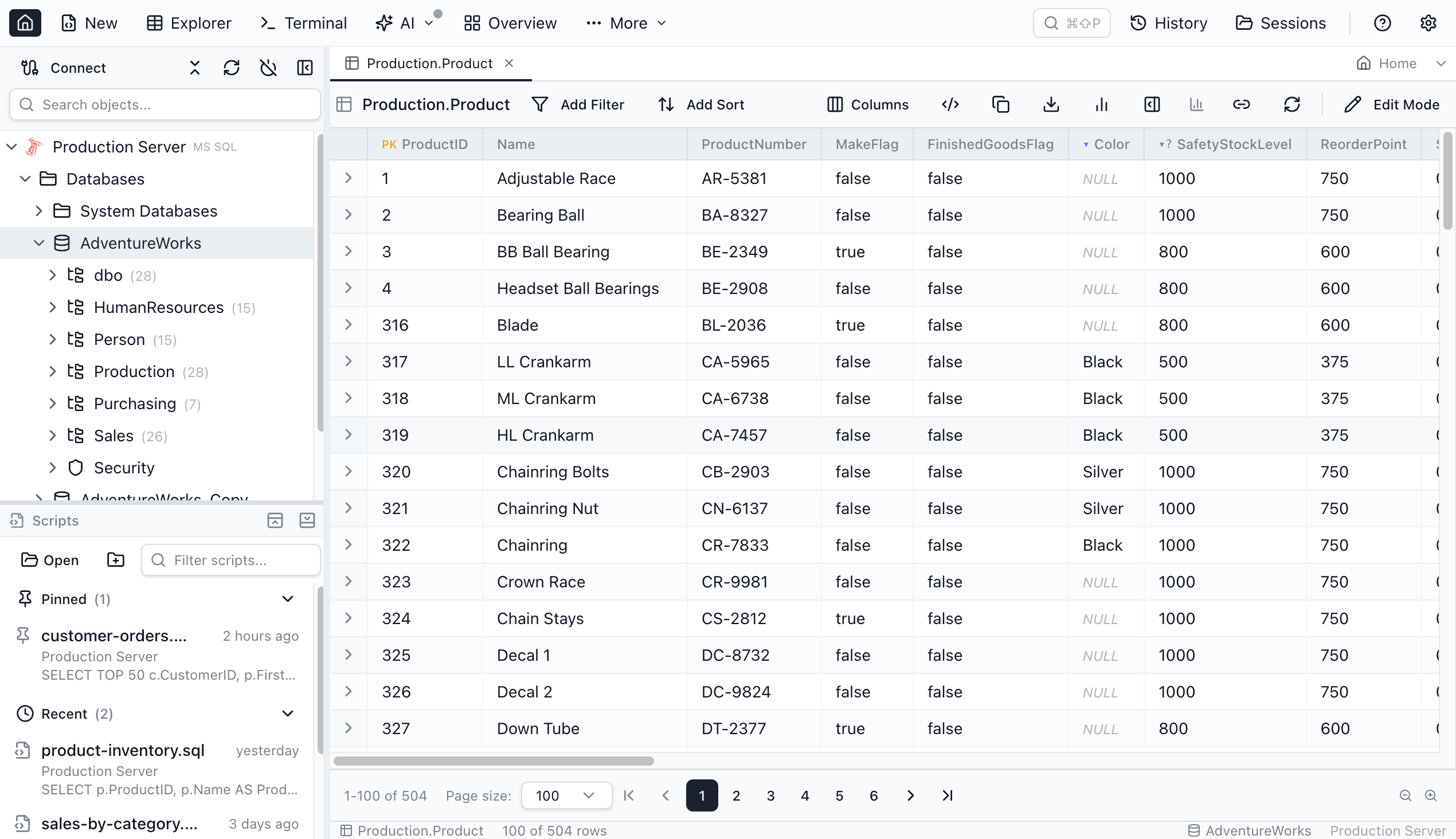Refresh the connection tree
This screenshot has height=839, width=1456.
point(231,68)
